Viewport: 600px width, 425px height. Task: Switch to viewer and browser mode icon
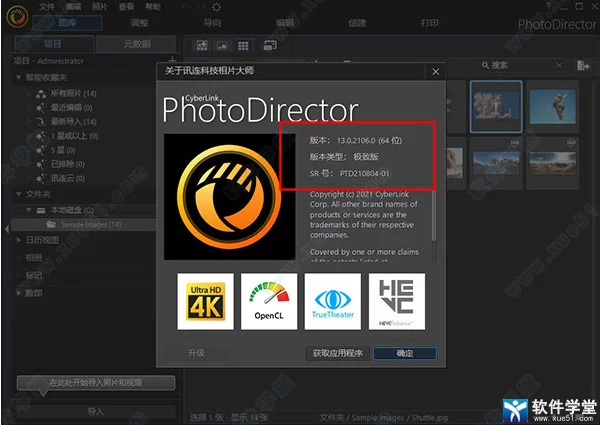202,46
